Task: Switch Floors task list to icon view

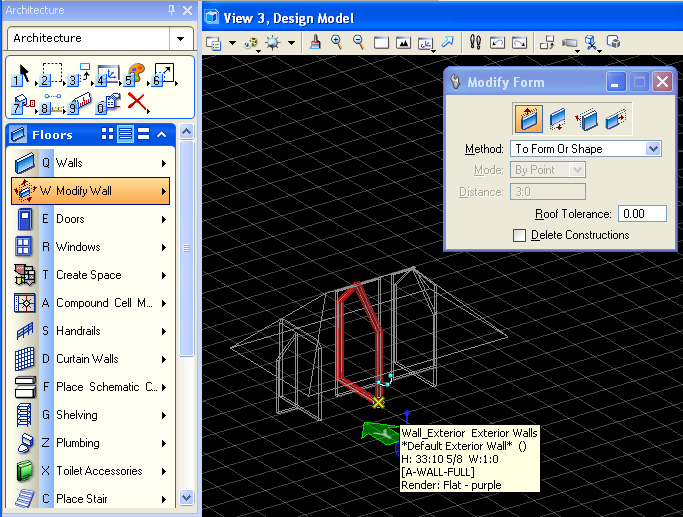Action: click(107, 134)
